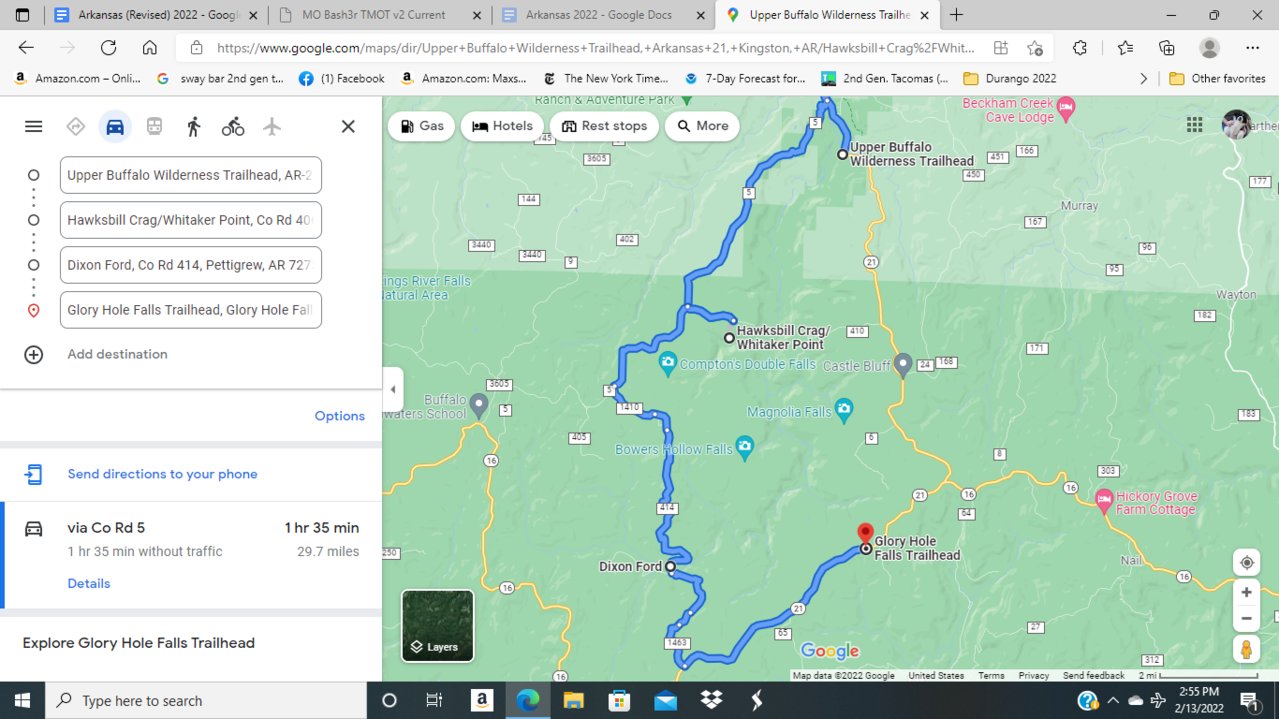Switch to walking directions mode
Viewport: 1279px width, 719px height.
point(193,126)
